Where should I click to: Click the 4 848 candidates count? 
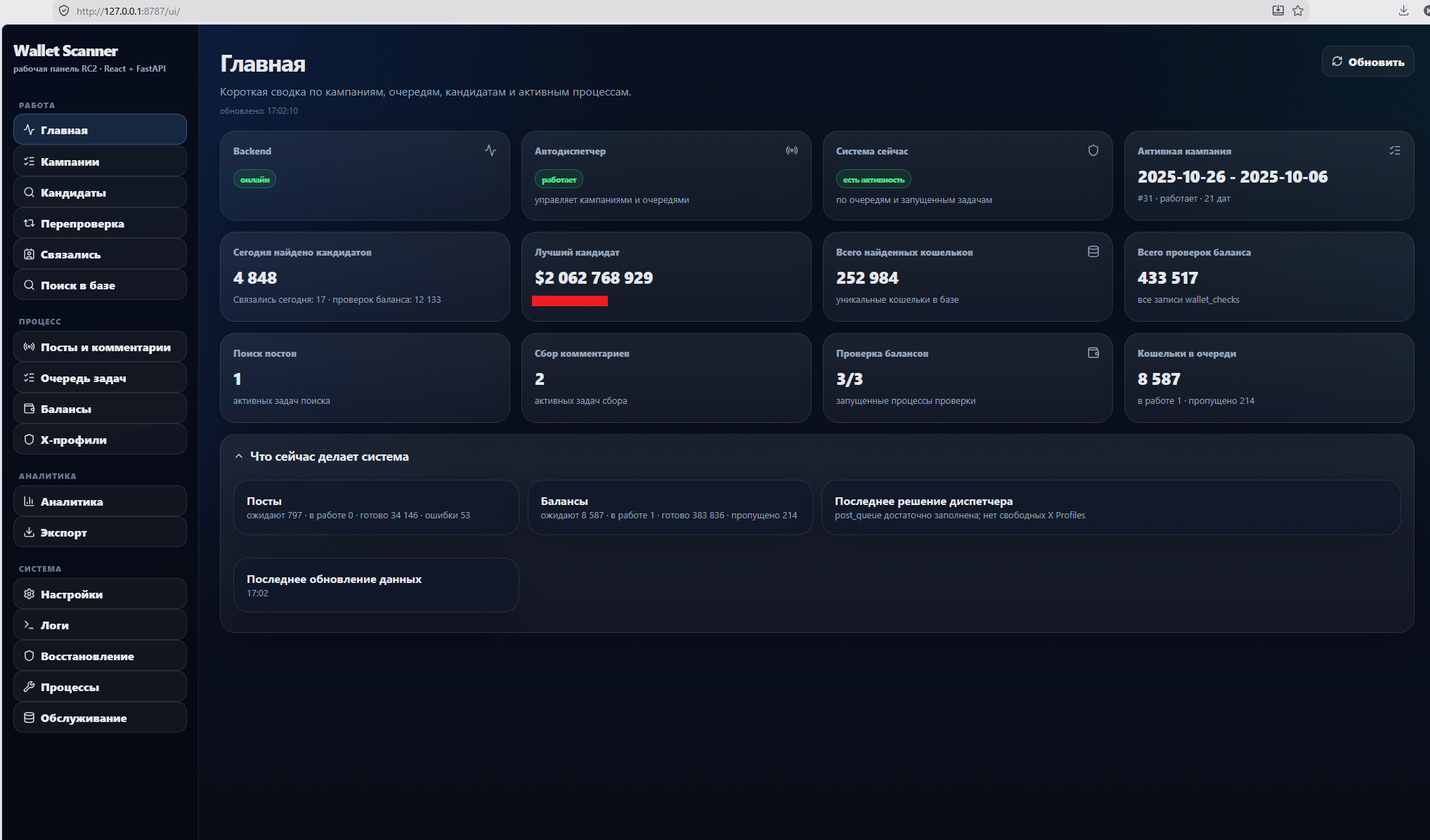click(x=255, y=278)
